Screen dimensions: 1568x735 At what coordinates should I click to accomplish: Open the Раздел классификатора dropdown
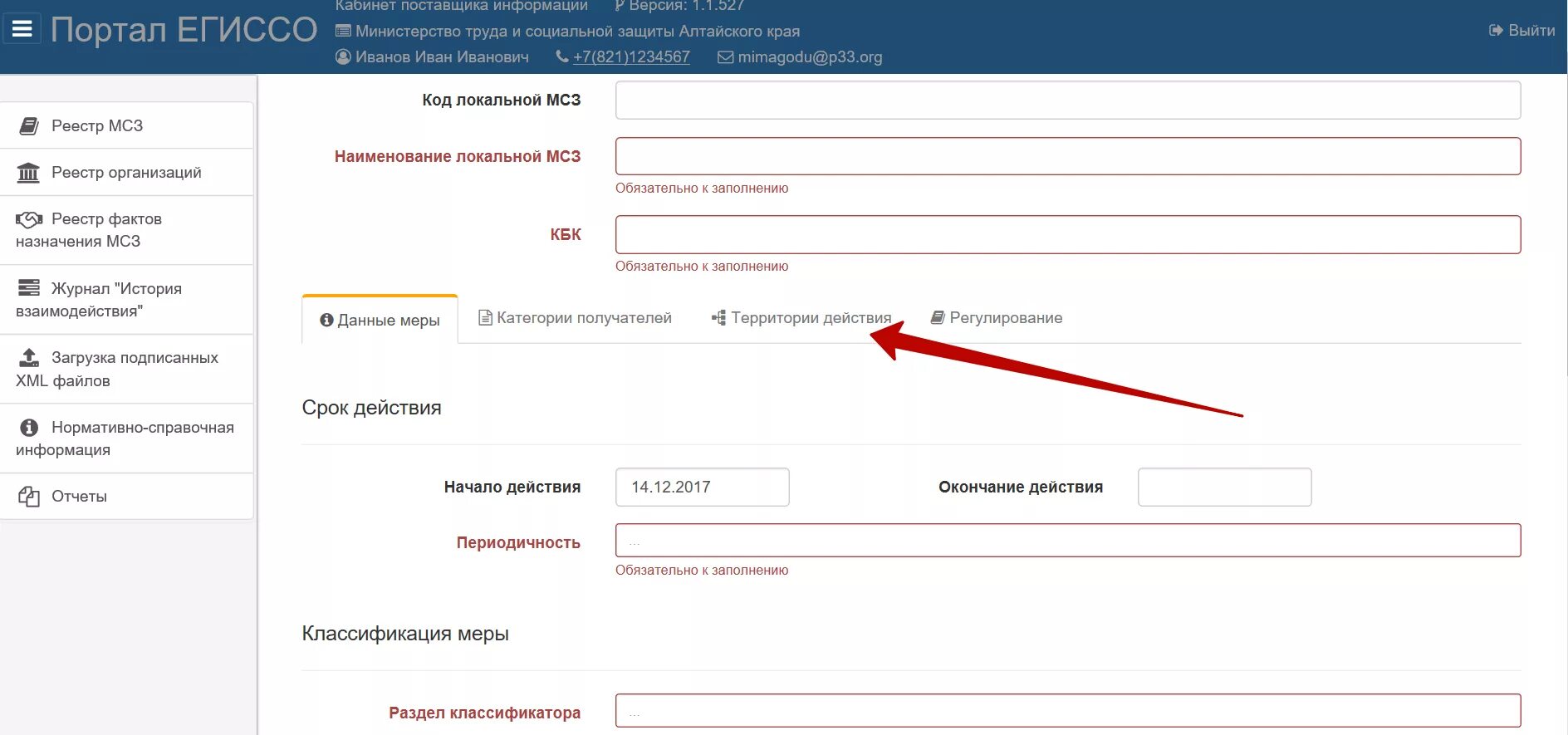coord(1068,711)
